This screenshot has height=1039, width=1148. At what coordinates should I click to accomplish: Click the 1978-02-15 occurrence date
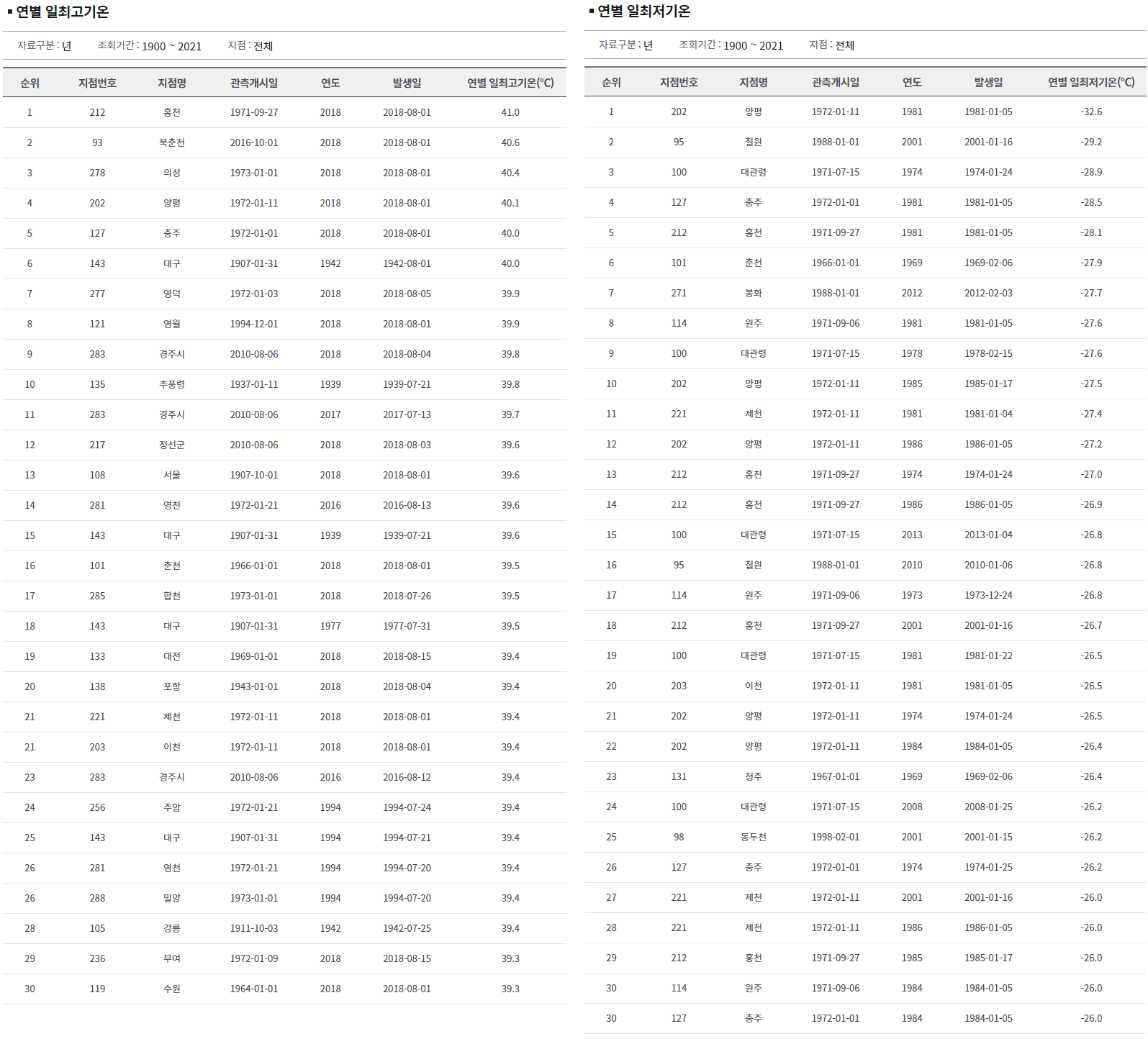[x=988, y=353]
